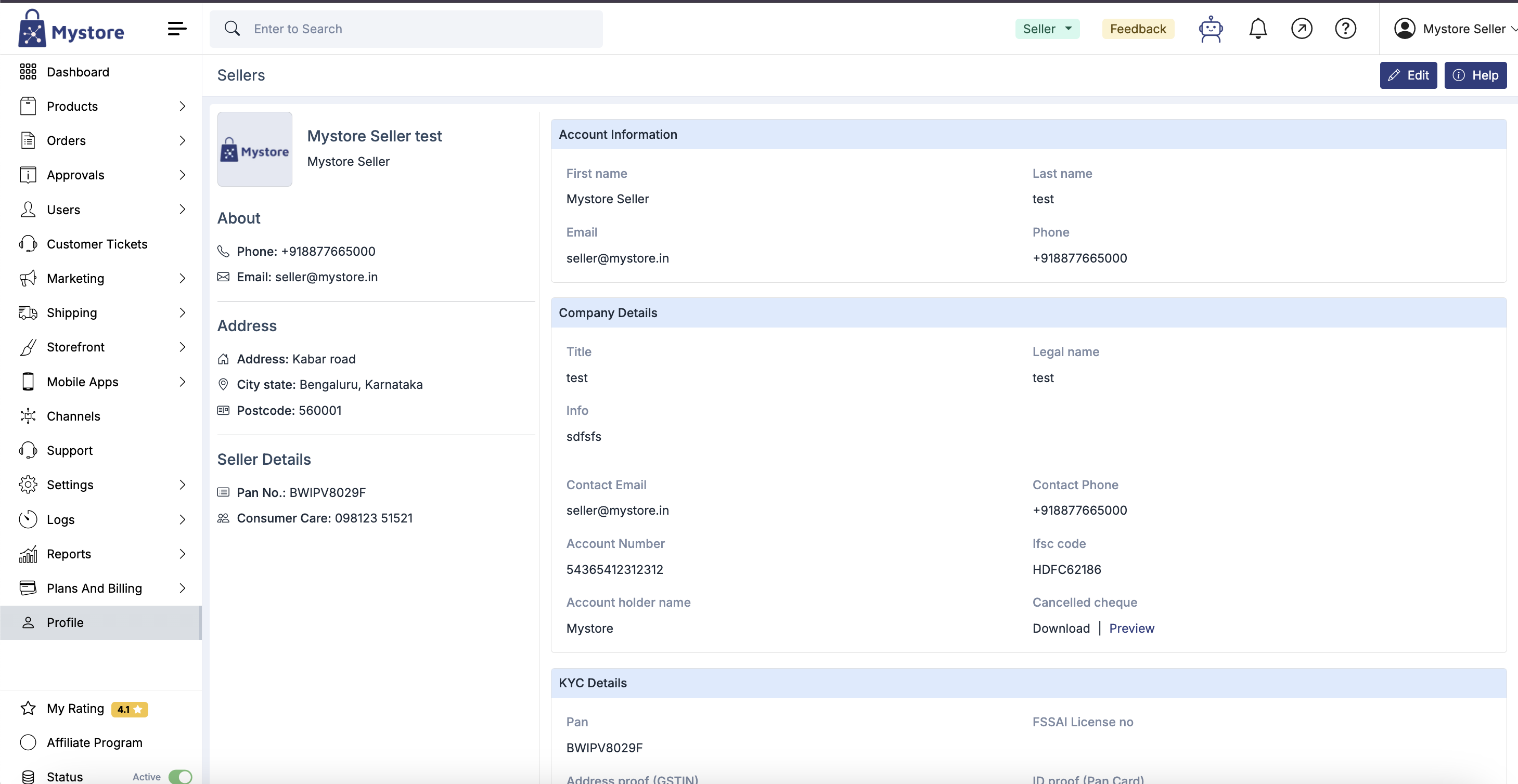Preview the cancelled cheque
This screenshot has height=784, width=1518.
[1131, 629]
